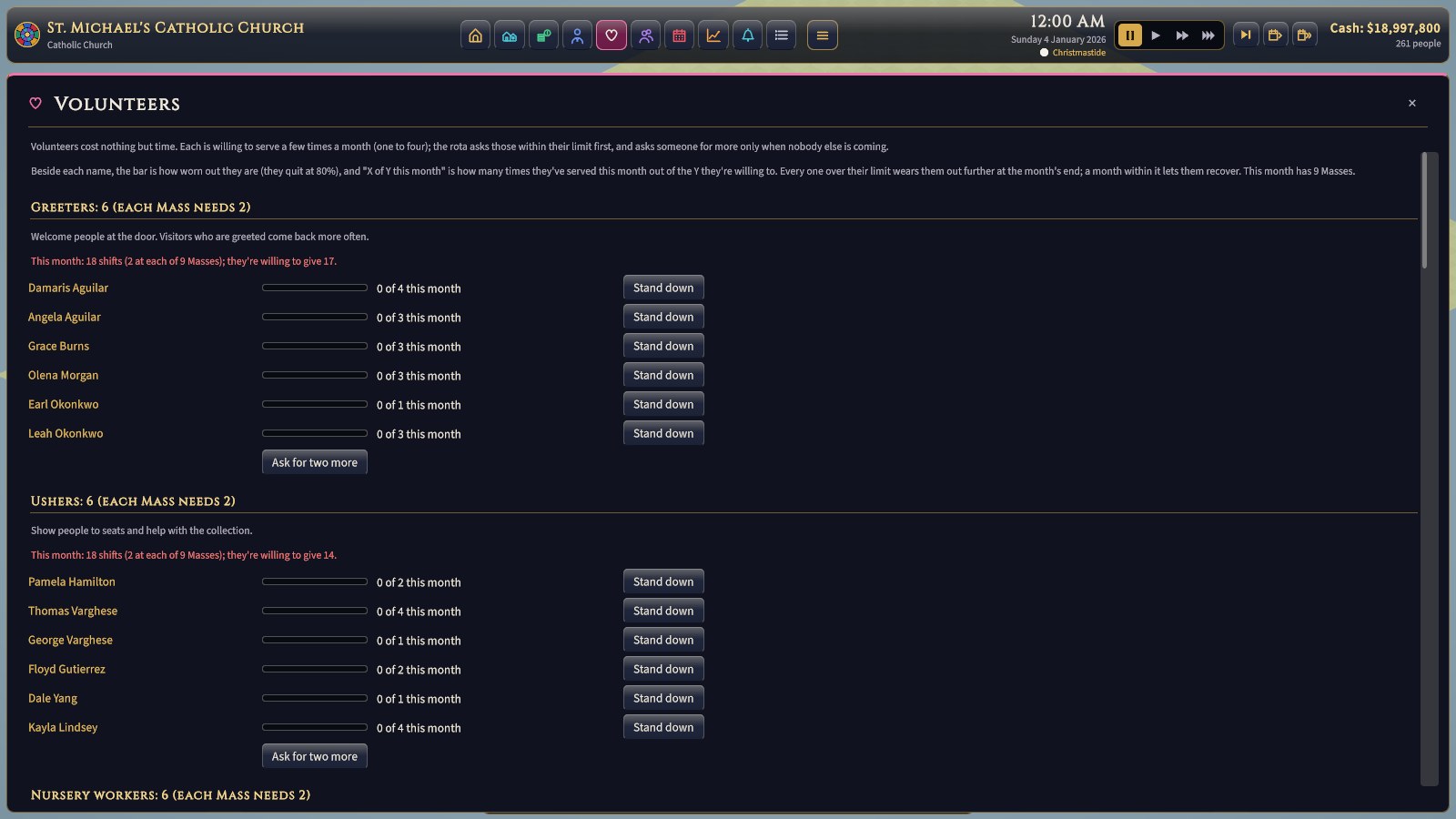Open the hamburger main menu icon
Screen dimensions: 1456x819
point(823,35)
